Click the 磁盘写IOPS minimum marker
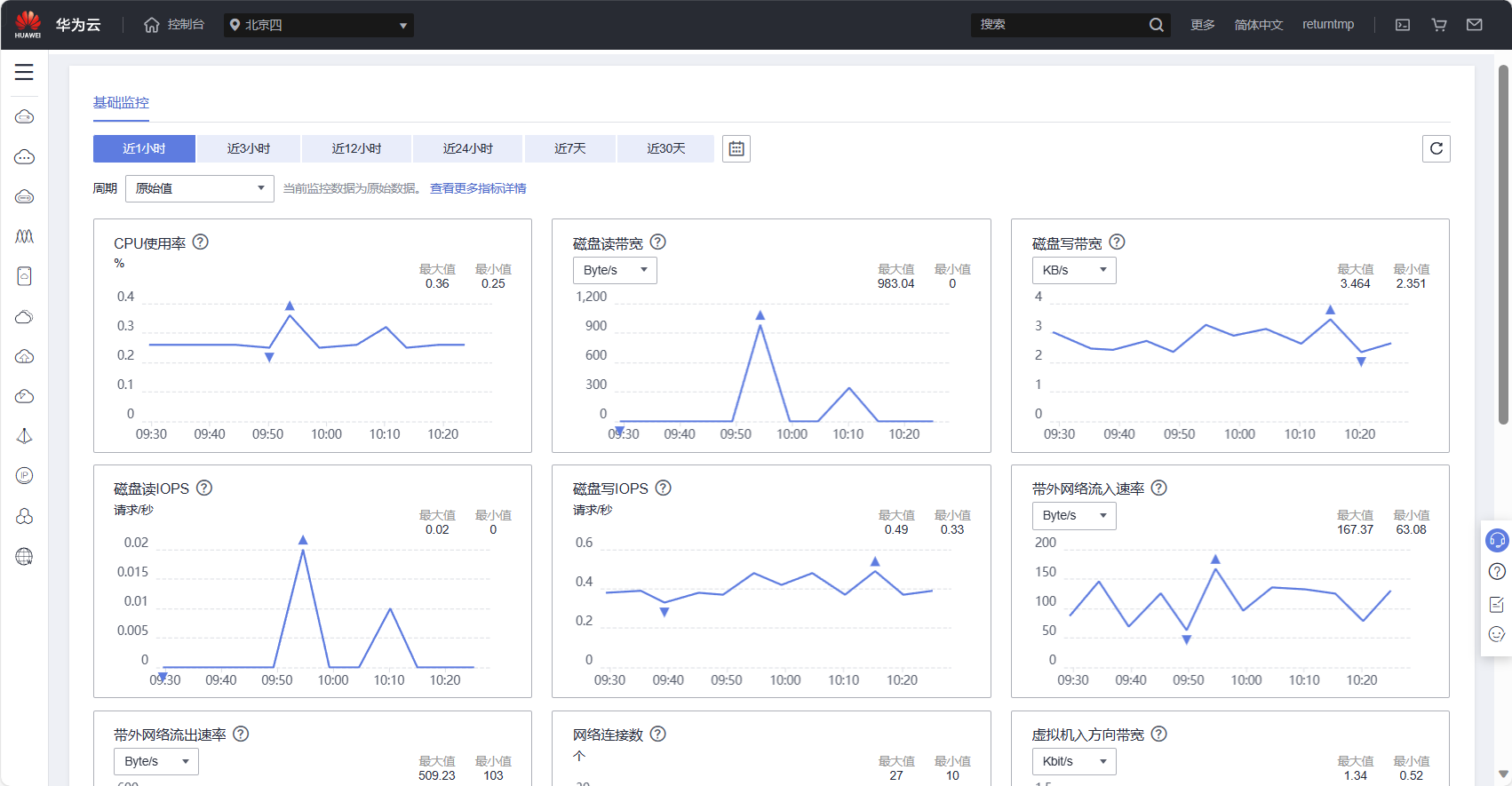The image size is (1512, 786). coord(664,612)
